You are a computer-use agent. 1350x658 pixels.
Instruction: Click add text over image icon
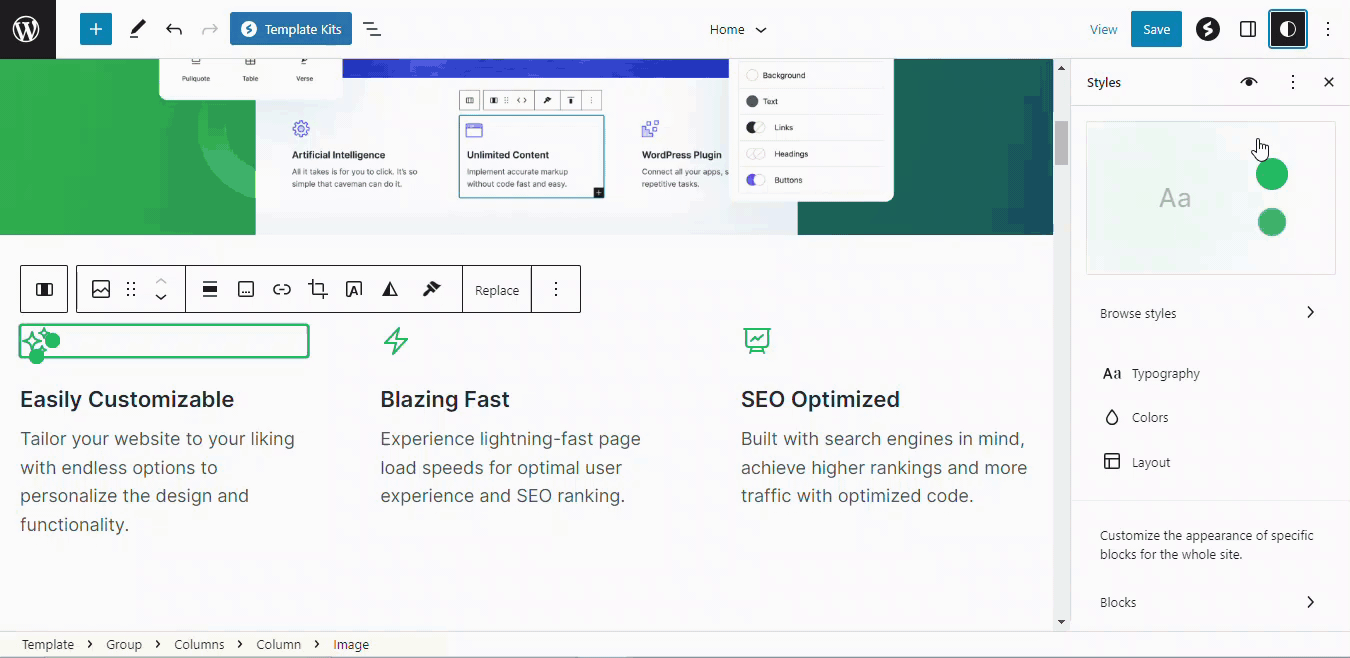(354, 289)
